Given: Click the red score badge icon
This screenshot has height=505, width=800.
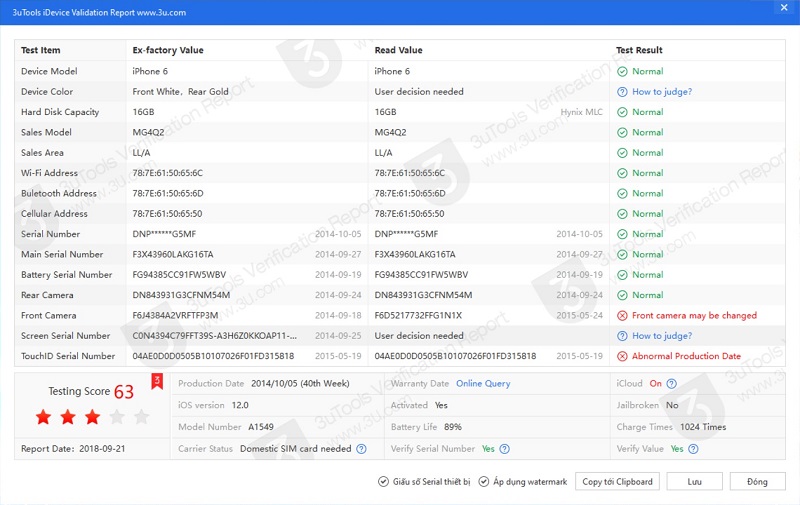Looking at the screenshot, I should pos(156,380).
